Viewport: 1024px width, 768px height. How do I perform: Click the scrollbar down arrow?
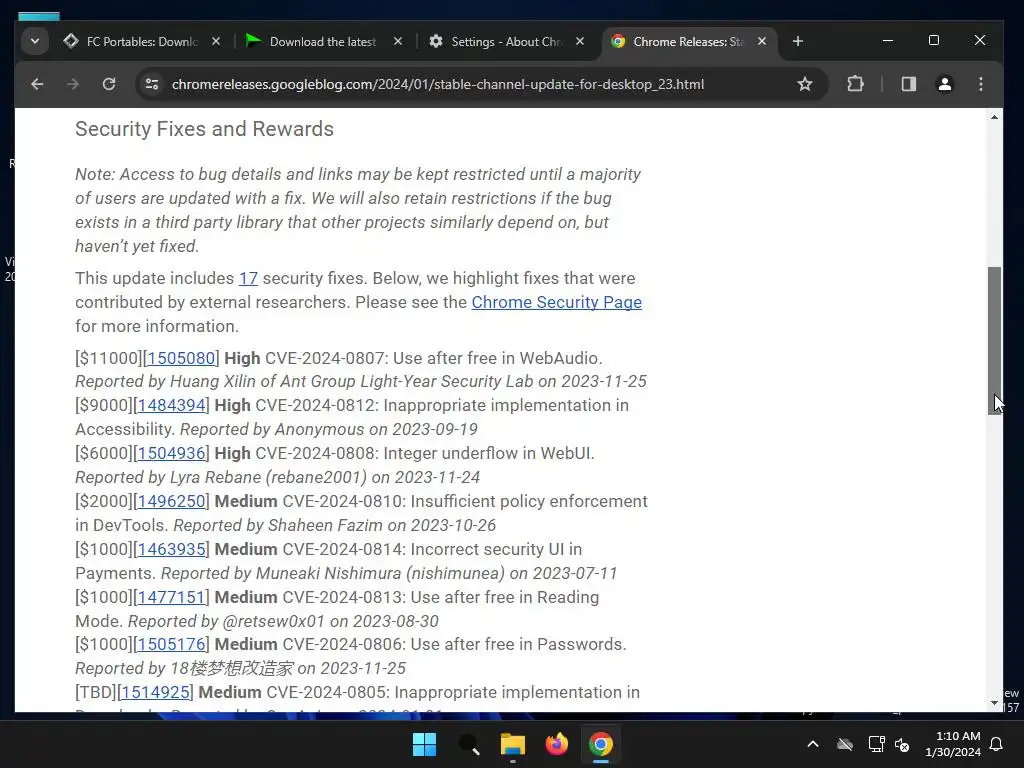pyautogui.click(x=994, y=703)
